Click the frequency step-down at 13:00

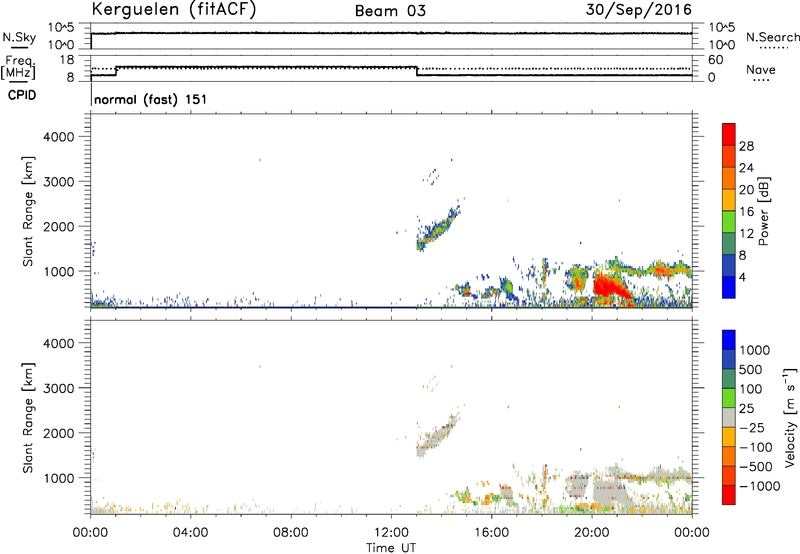(x=417, y=71)
